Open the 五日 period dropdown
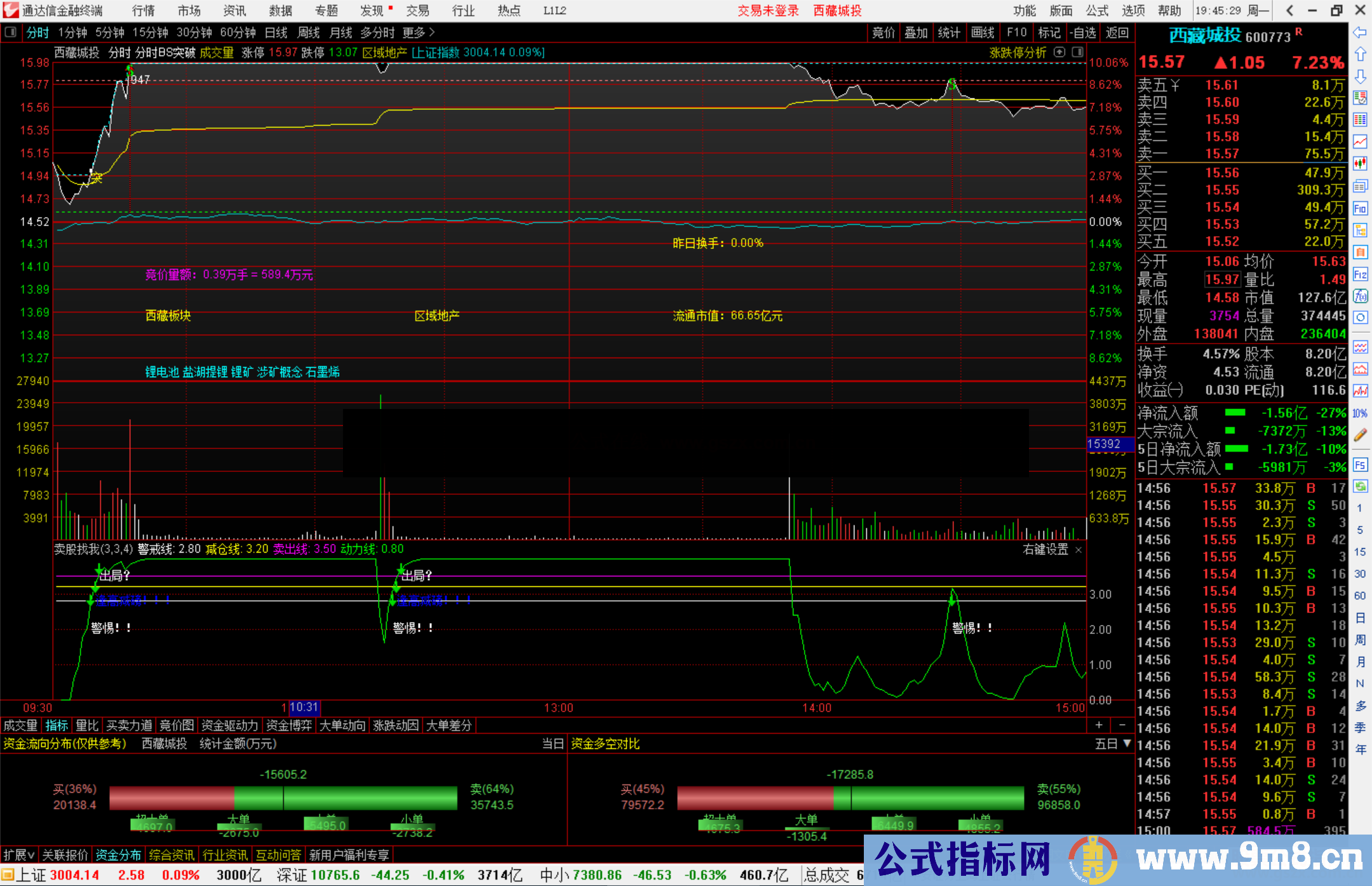This screenshot has width=1372, height=886. pos(1113,744)
